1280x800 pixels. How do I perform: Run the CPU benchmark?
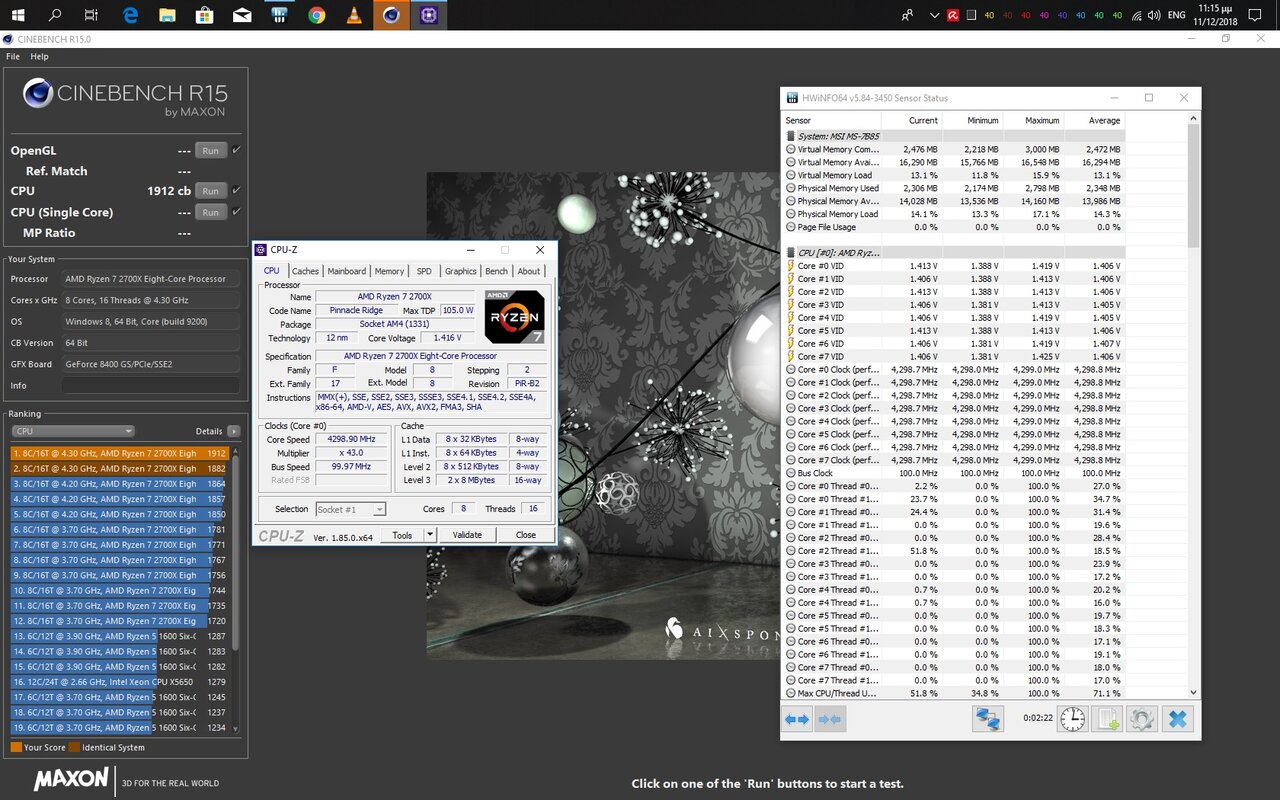(x=210, y=191)
